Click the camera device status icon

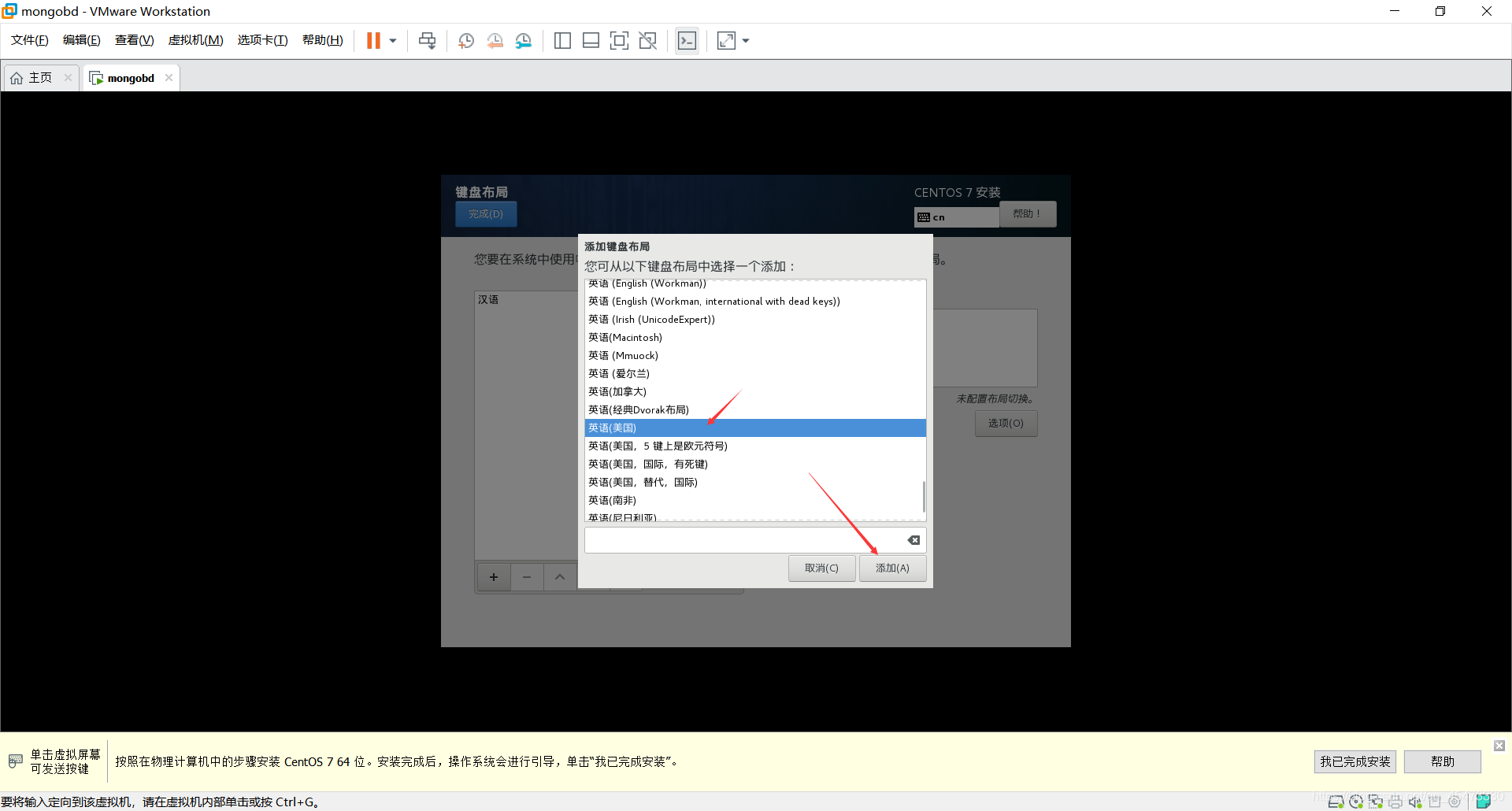[1455, 802]
